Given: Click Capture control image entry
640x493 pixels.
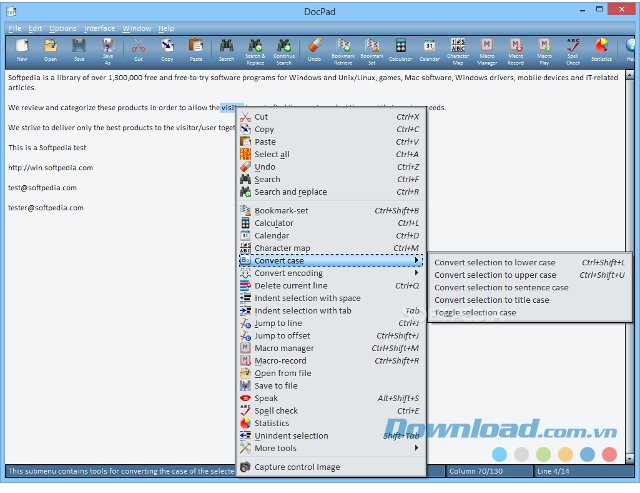Looking at the screenshot, I should click(297, 467).
